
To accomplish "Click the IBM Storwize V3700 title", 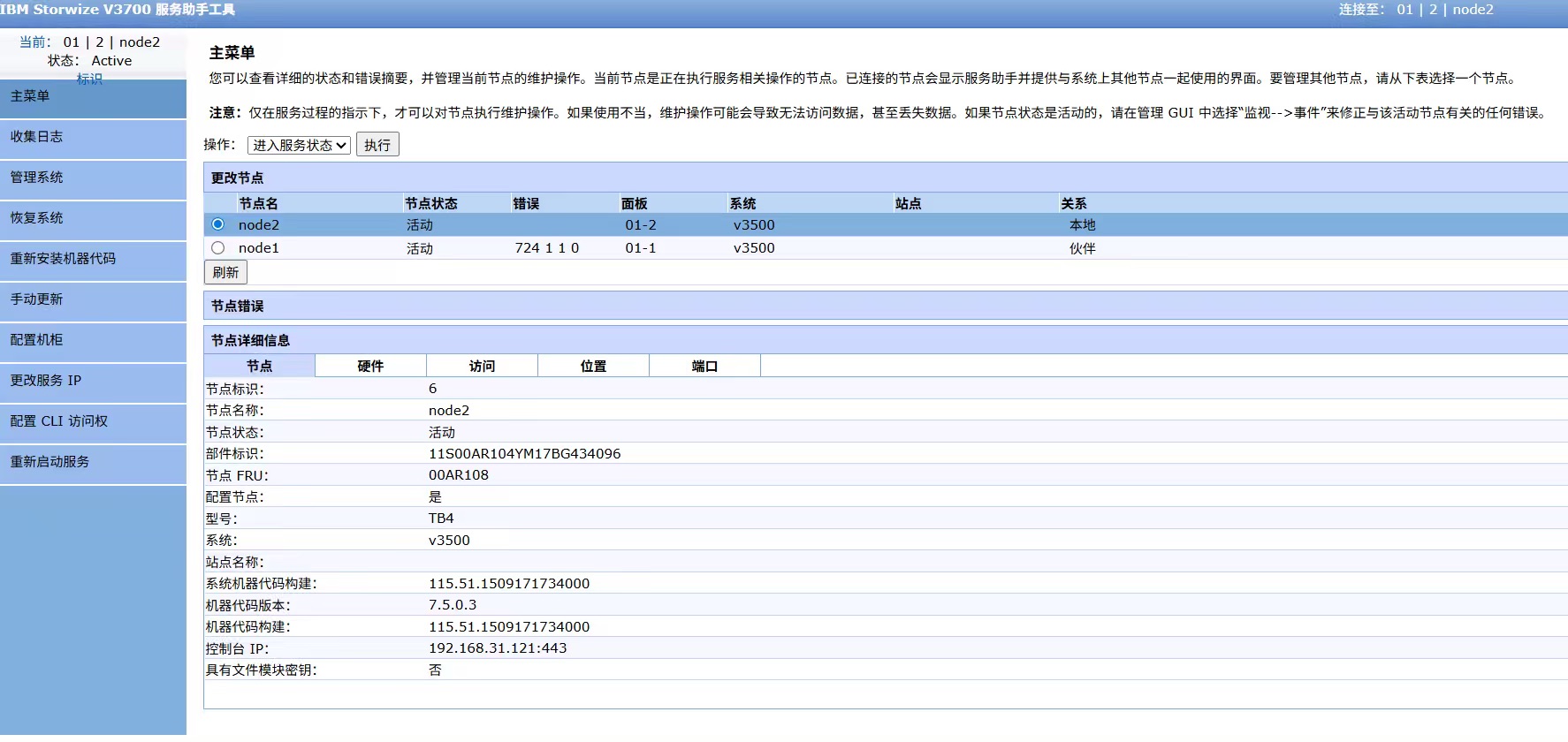I will (x=118, y=10).
